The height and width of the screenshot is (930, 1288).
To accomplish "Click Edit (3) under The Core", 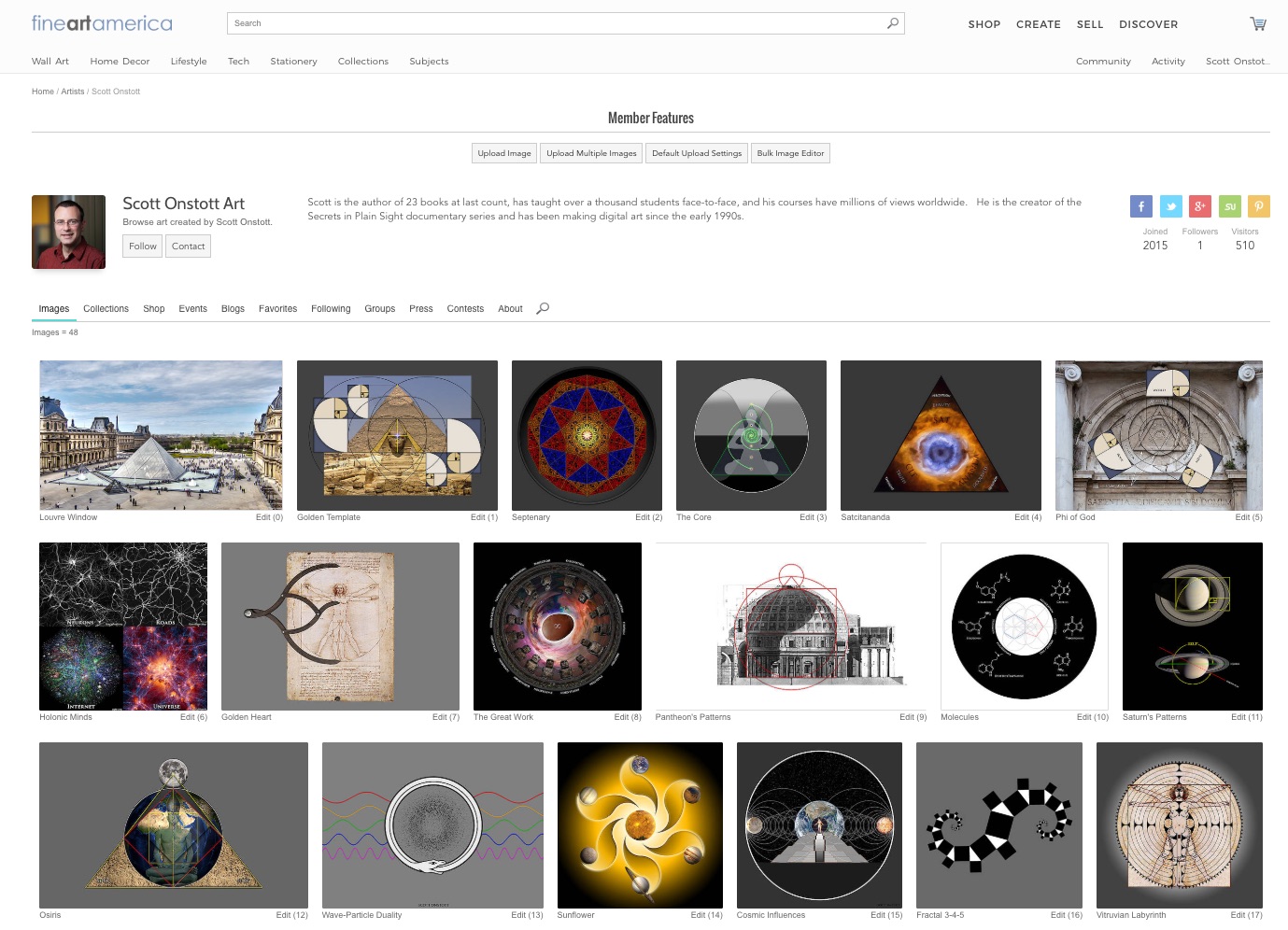I will [x=813, y=517].
